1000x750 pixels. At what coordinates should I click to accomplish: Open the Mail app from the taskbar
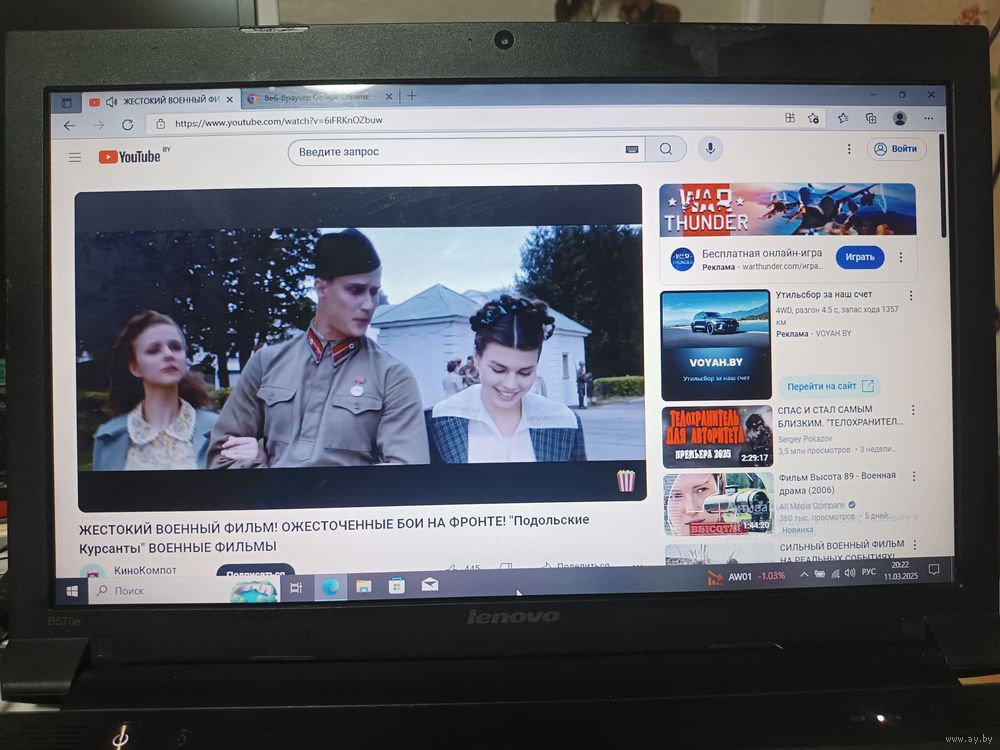point(430,584)
